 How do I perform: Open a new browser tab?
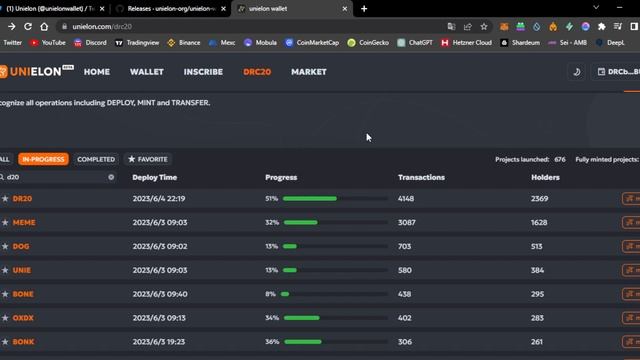364,9
